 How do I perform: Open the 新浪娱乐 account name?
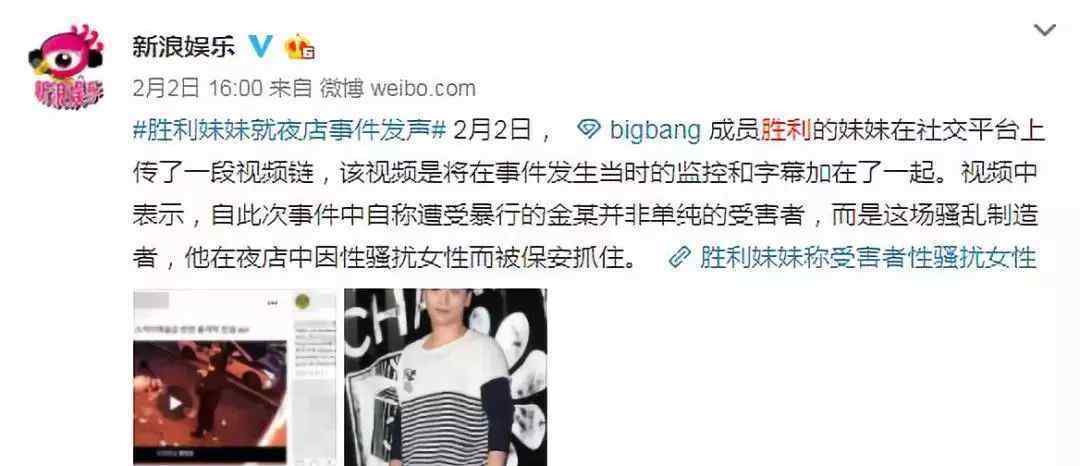click(x=184, y=47)
